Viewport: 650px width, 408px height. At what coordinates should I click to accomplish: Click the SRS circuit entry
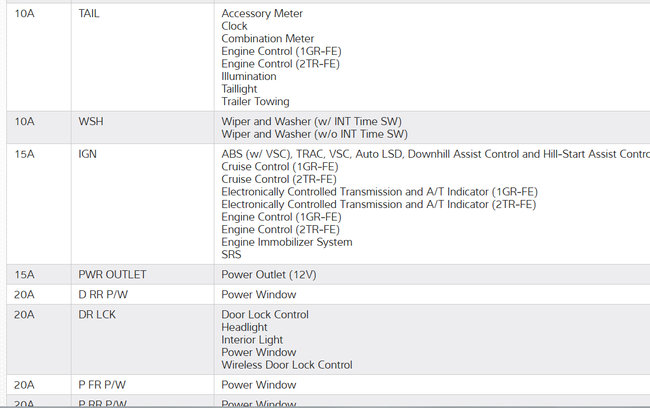pos(231,254)
